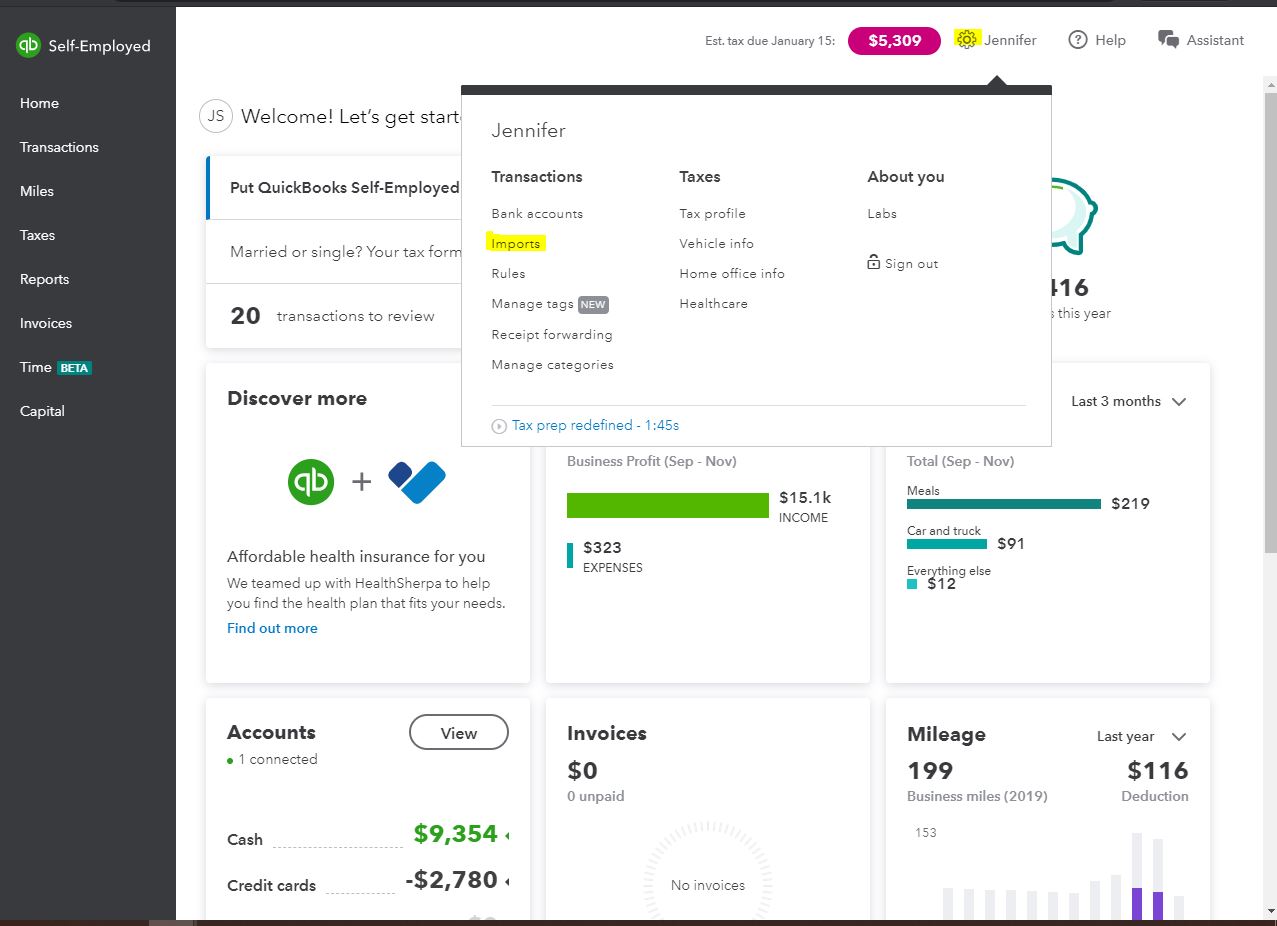Image resolution: width=1277 pixels, height=926 pixels.
Task: Open Assistant in the top bar
Action: [x=1215, y=40]
